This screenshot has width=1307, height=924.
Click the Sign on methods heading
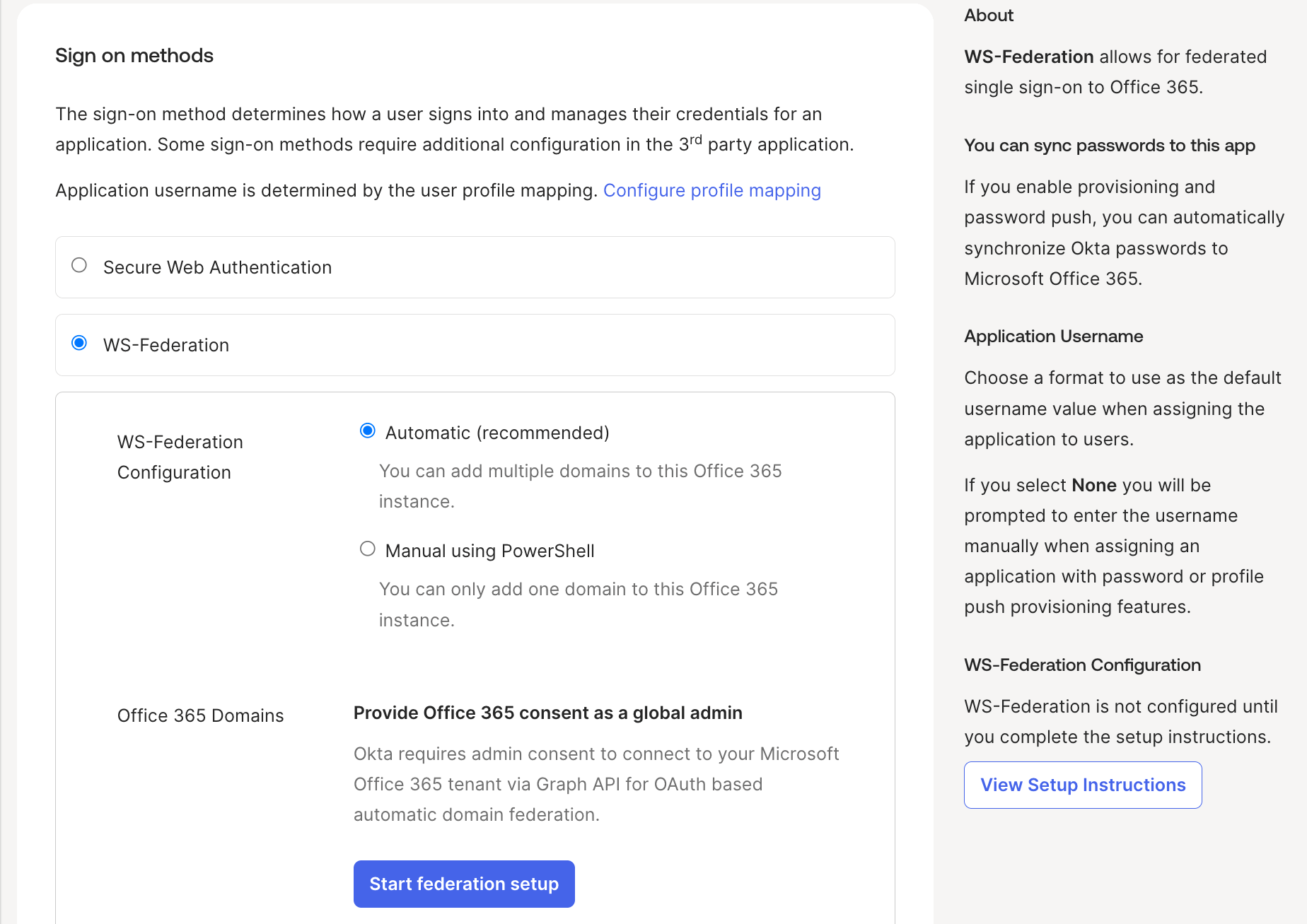tap(134, 56)
